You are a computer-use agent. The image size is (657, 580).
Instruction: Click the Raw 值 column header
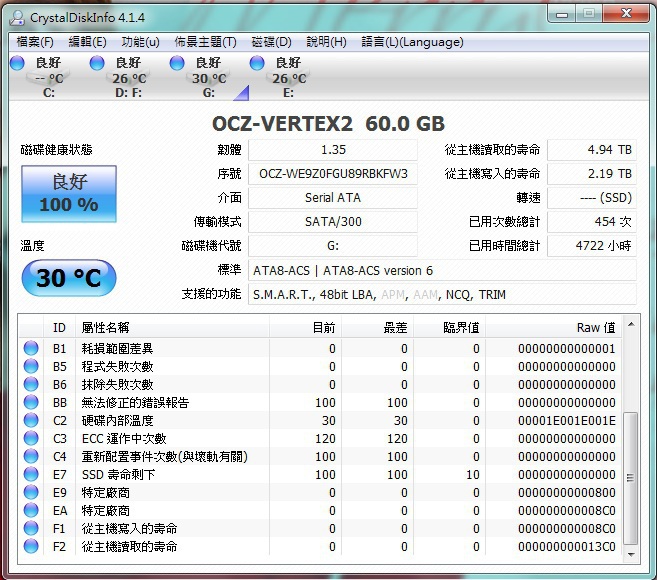tap(554, 327)
